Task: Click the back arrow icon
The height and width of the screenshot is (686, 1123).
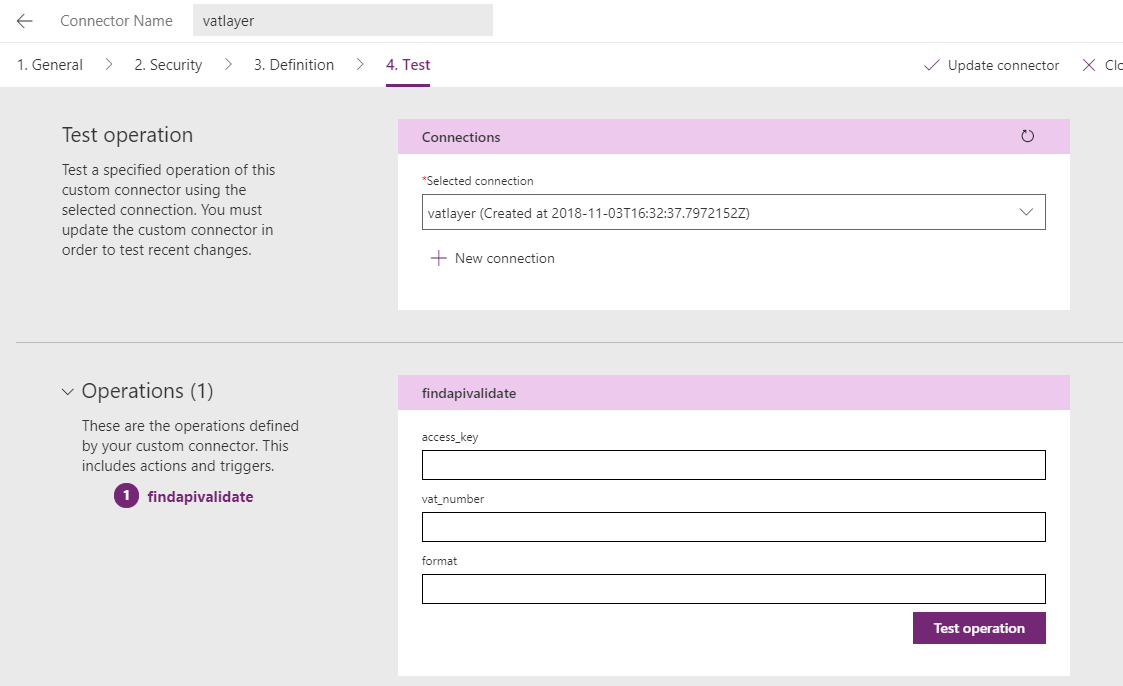Action: 25,21
